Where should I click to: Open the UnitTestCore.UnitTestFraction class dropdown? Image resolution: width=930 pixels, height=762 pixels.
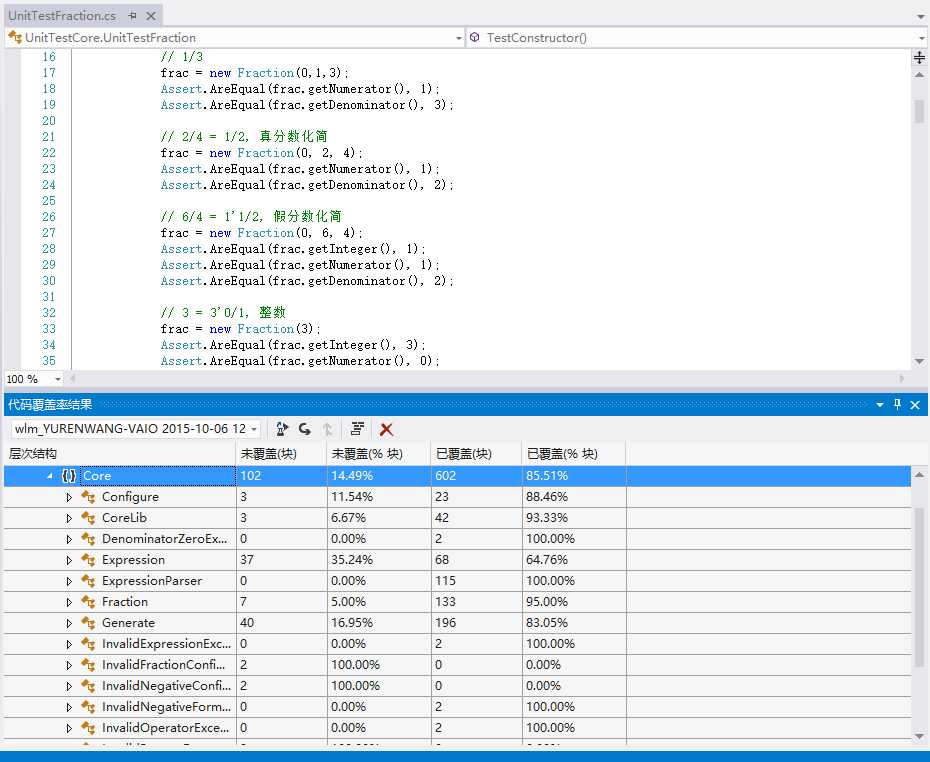[458, 38]
